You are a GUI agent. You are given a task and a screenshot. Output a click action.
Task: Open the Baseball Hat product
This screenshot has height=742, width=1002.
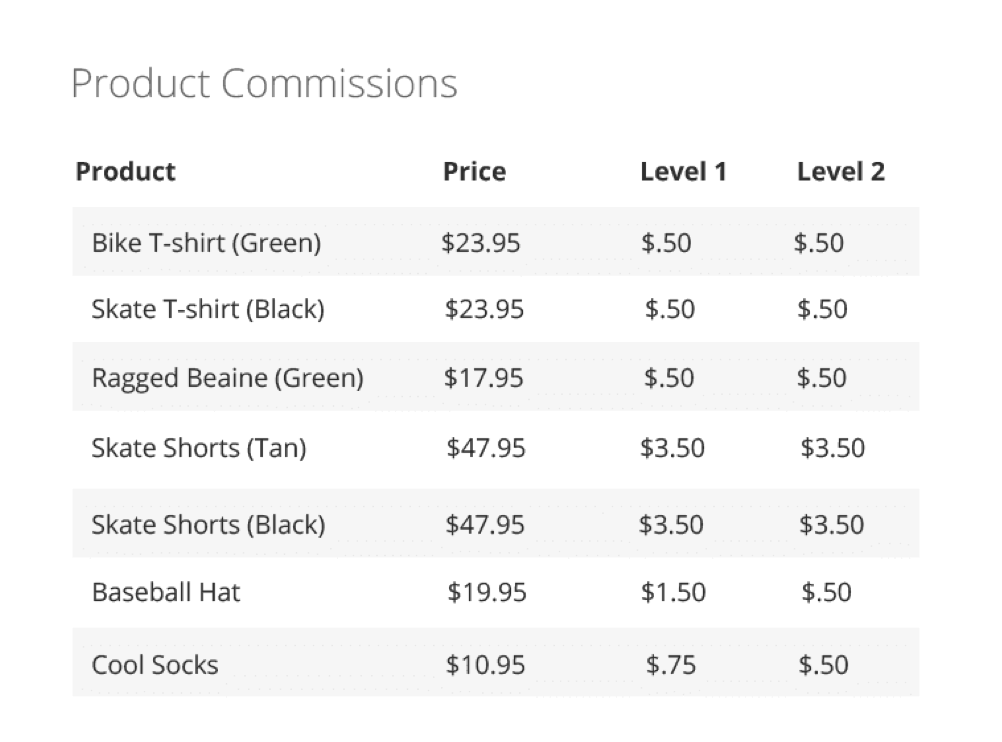tap(166, 592)
